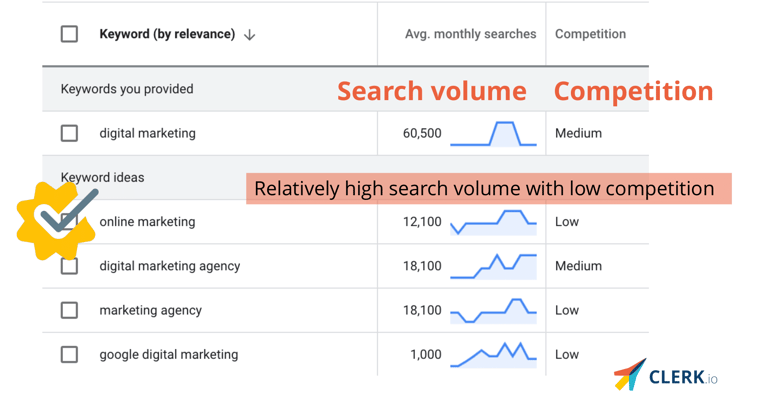Click Medium competition for digital marketing
The height and width of the screenshot is (397, 760).
click(578, 133)
